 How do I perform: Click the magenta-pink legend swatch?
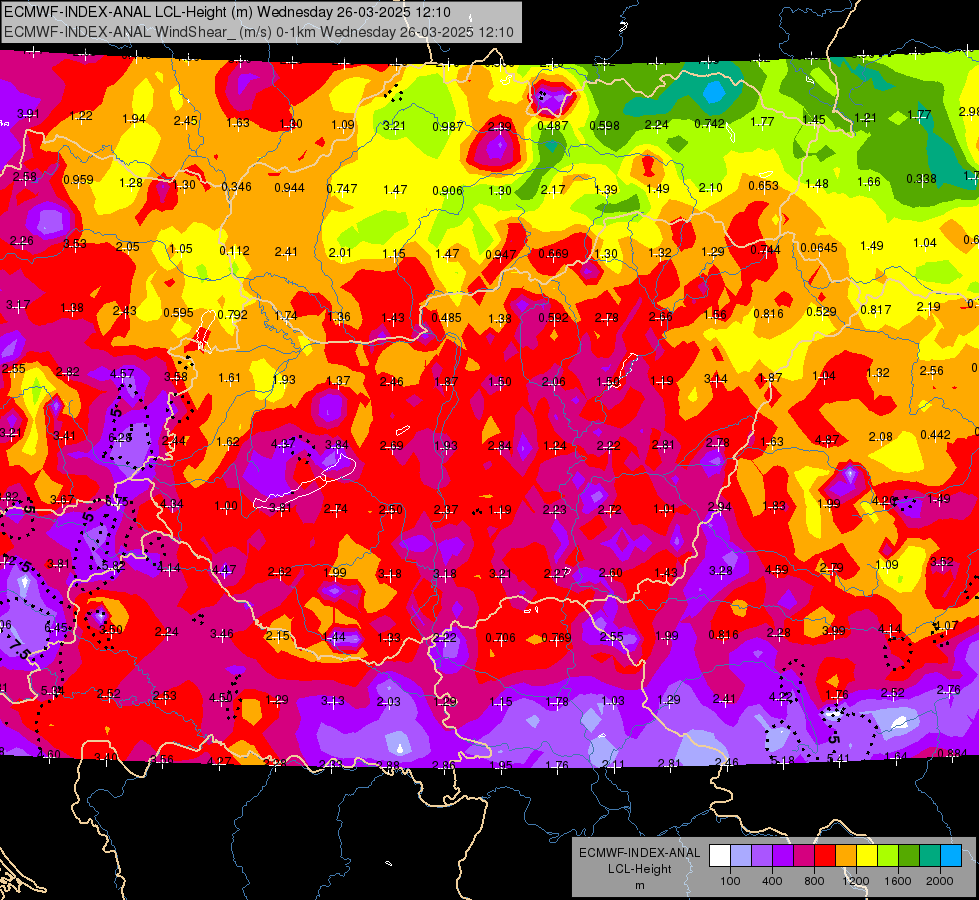pos(804,856)
